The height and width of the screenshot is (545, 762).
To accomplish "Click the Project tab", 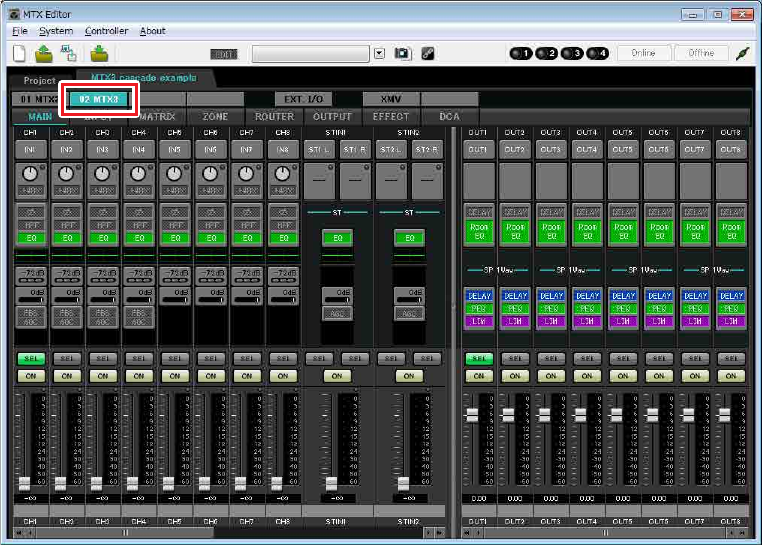I will click(39, 81).
